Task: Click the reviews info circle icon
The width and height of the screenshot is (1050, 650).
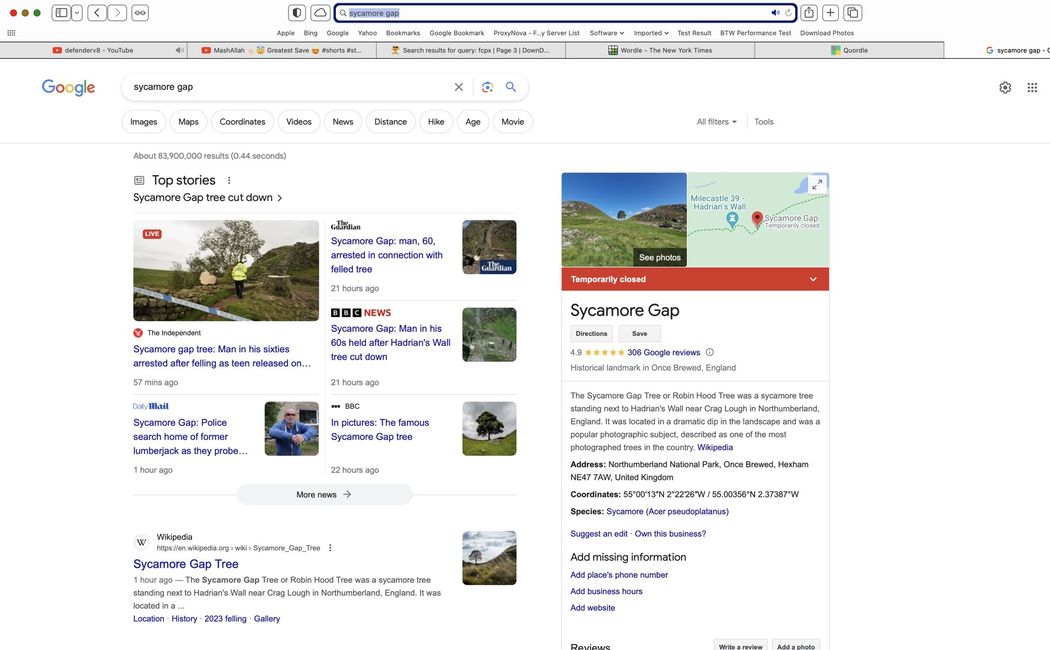Action: click(710, 352)
